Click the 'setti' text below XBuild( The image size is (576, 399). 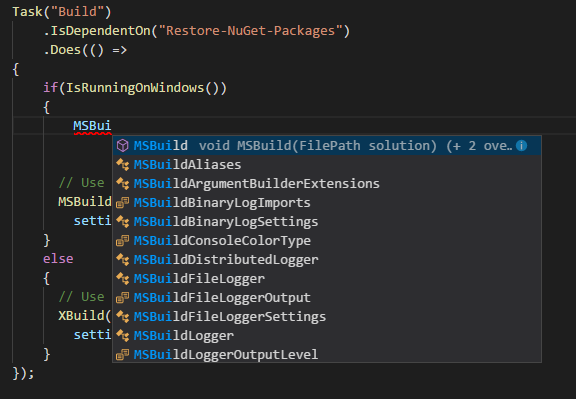pos(92,335)
